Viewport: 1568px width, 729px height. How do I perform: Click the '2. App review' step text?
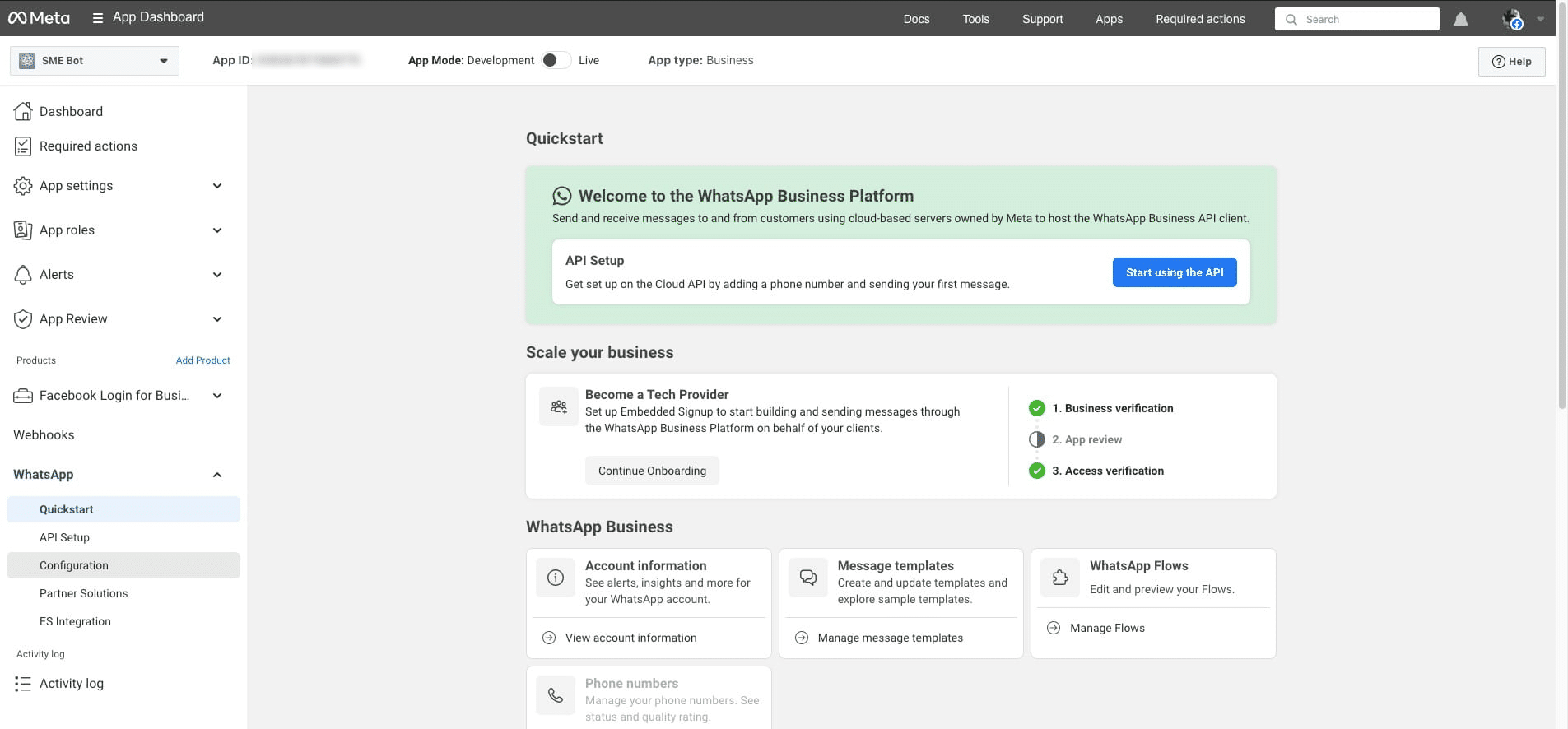[x=1086, y=439]
